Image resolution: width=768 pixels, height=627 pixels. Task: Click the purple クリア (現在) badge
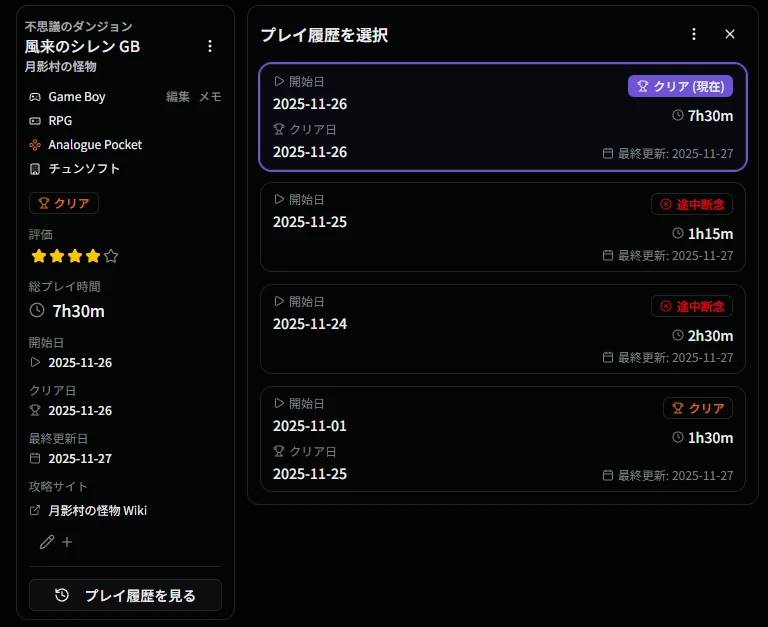coord(680,86)
